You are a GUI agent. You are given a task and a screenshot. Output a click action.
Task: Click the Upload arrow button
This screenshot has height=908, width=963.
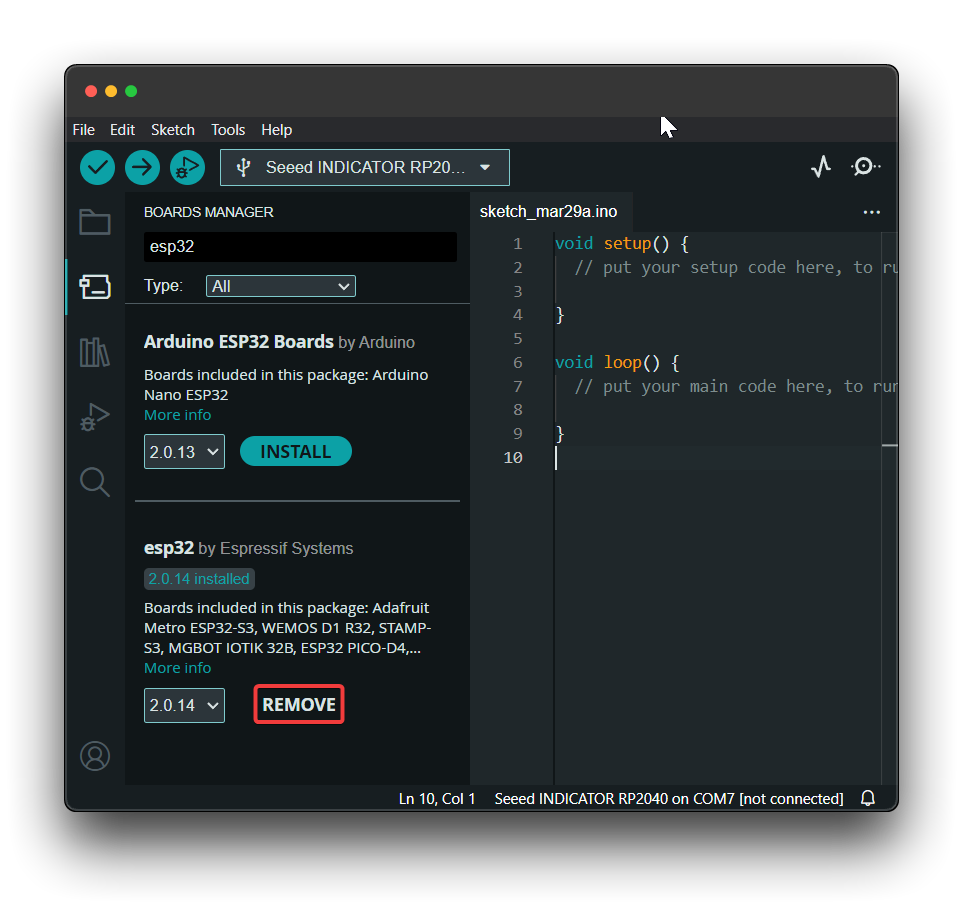[142, 167]
